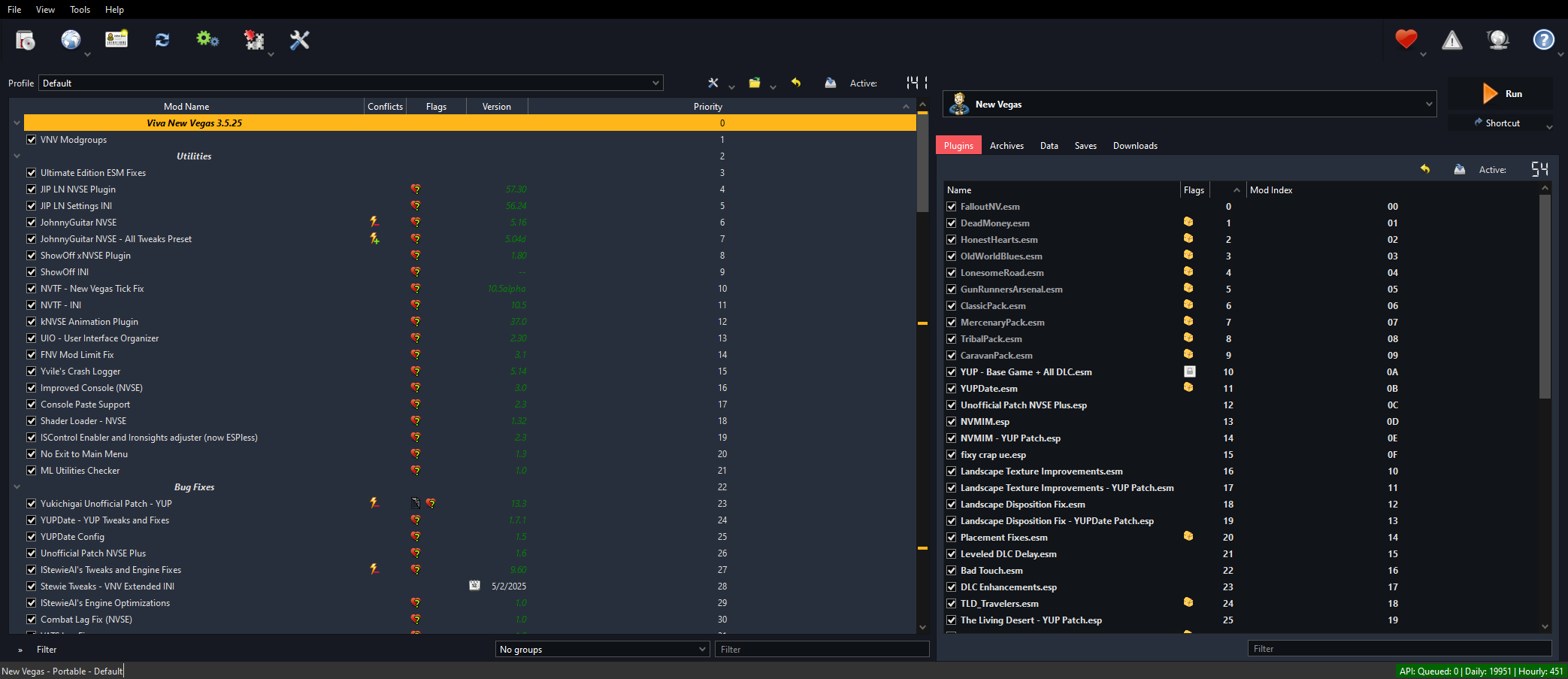
Task: Click the Run button
Action: click(x=1500, y=94)
